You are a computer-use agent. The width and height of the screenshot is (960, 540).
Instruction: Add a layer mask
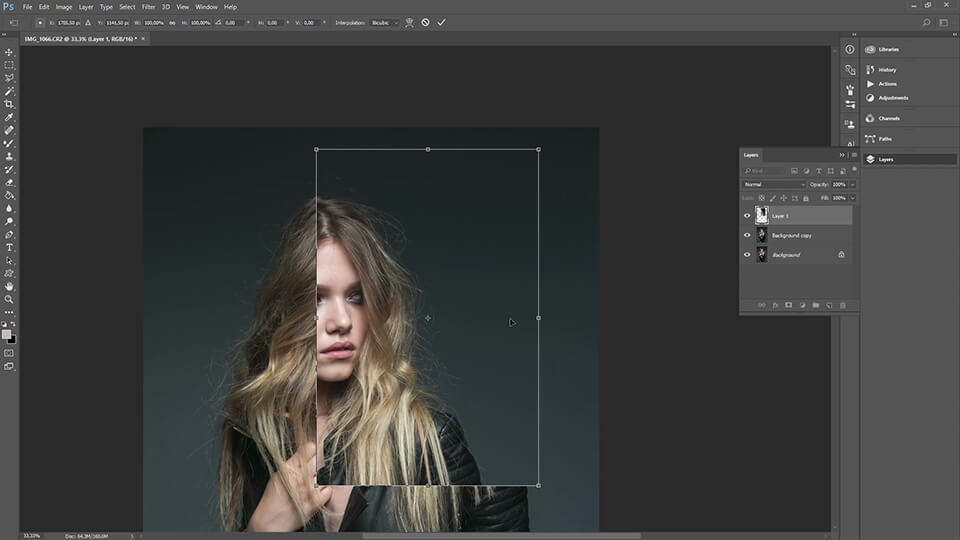pyautogui.click(x=789, y=305)
